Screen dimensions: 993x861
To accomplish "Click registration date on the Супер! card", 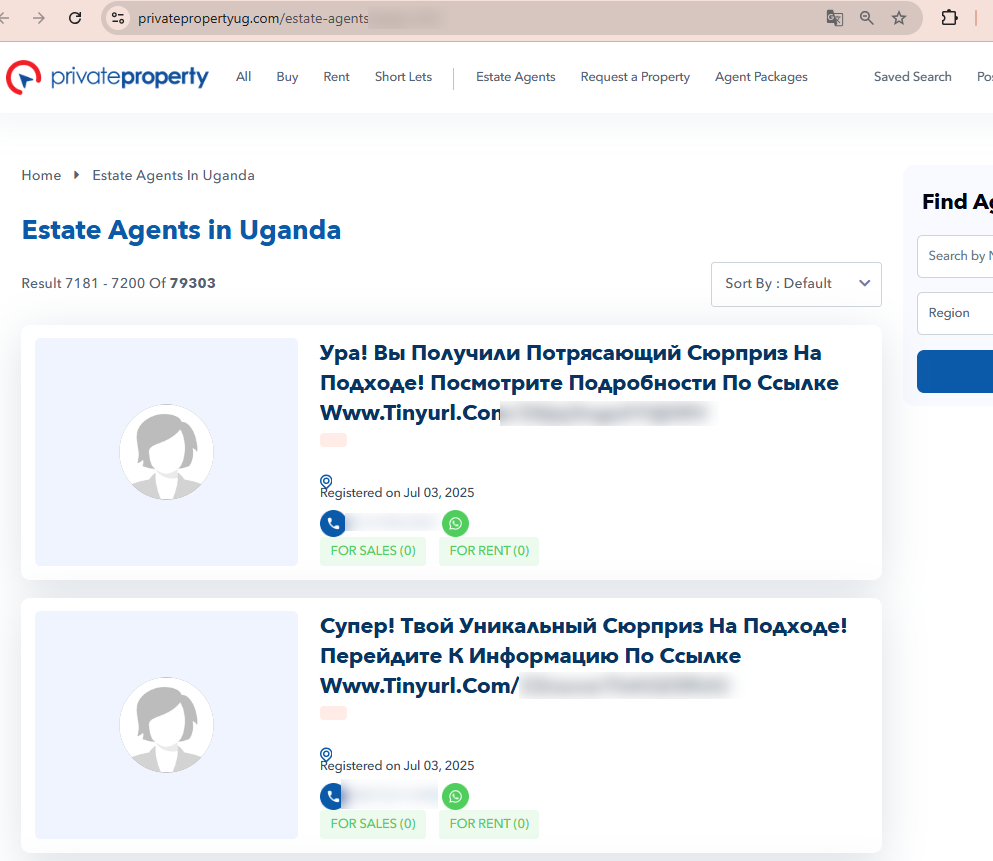I will pyautogui.click(x=397, y=765).
